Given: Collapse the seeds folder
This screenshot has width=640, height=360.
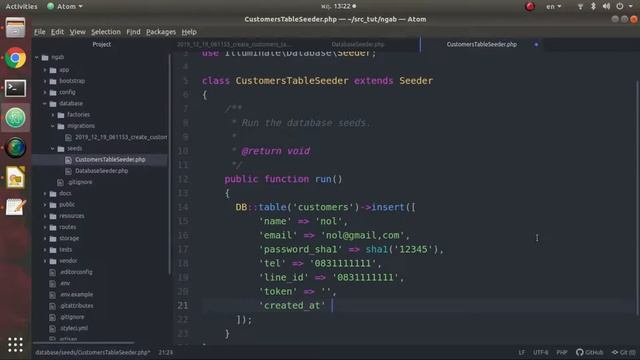Looking at the screenshot, I should point(53,149).
